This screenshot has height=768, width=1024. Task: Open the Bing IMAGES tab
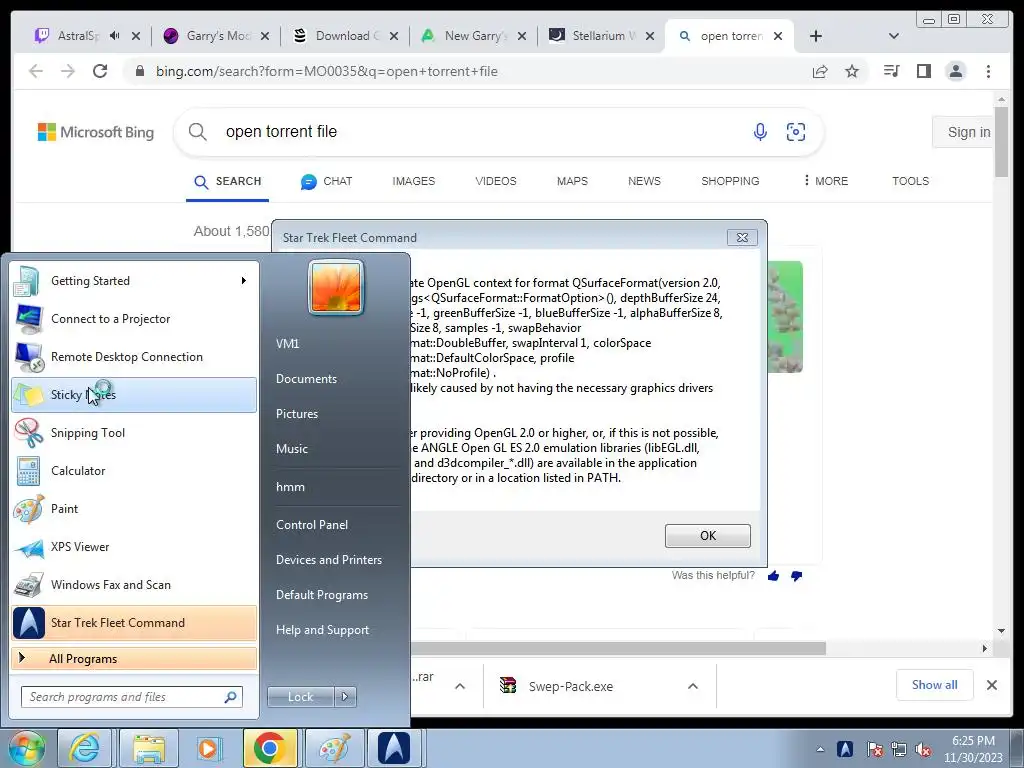tap(413, 181)
